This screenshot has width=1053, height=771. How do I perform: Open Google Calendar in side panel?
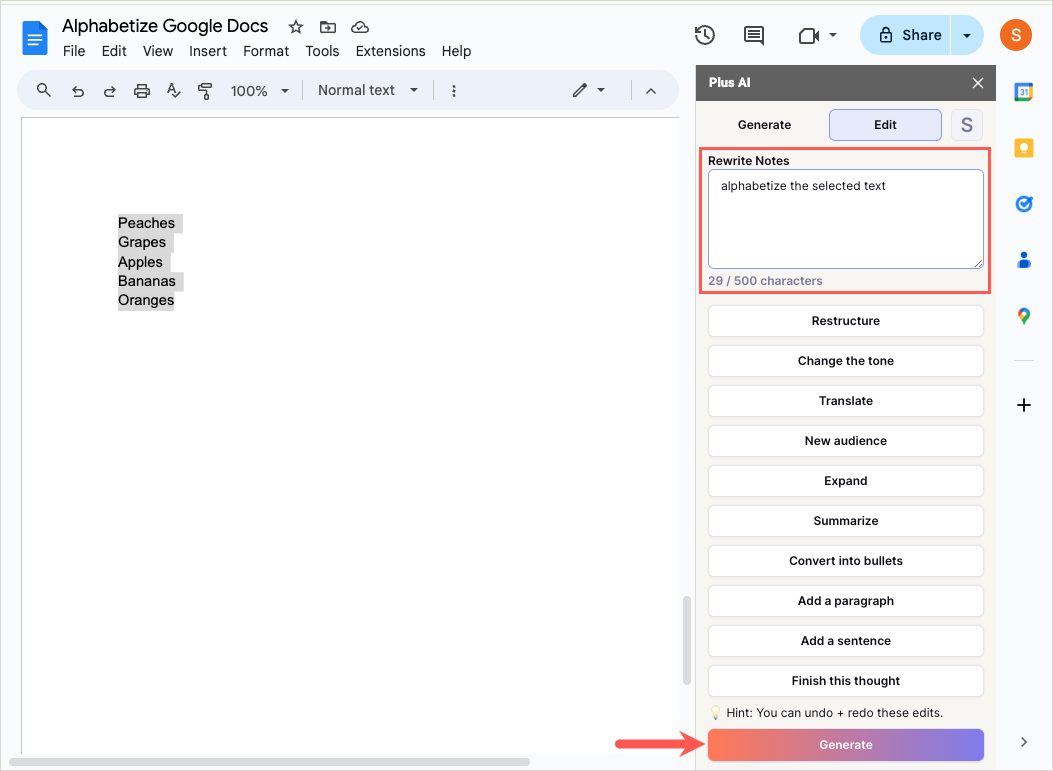[1023, 91]
